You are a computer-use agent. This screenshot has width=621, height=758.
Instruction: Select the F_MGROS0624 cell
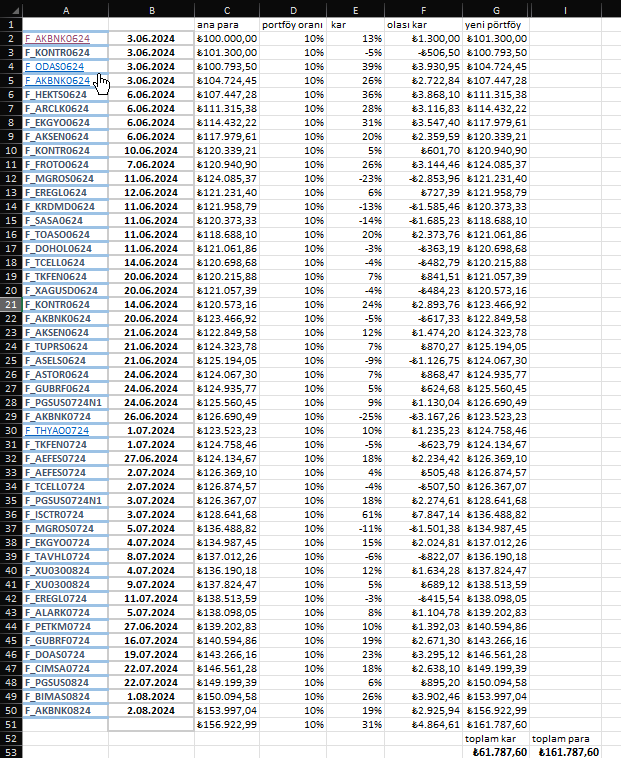[x=66, y=179]
